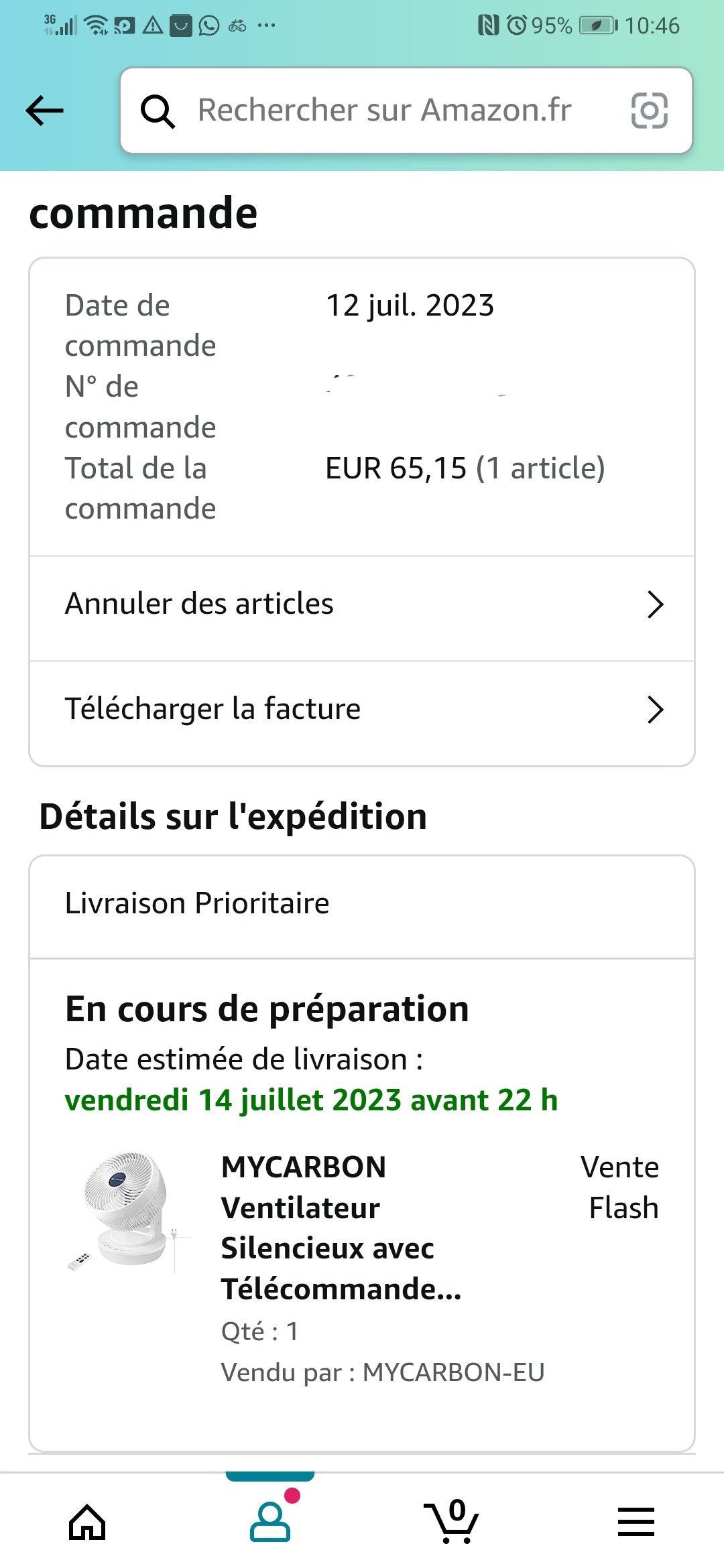Tap the NFC status icon
The height and width of the screenshot is (1568, 724).
coord(488,26)
